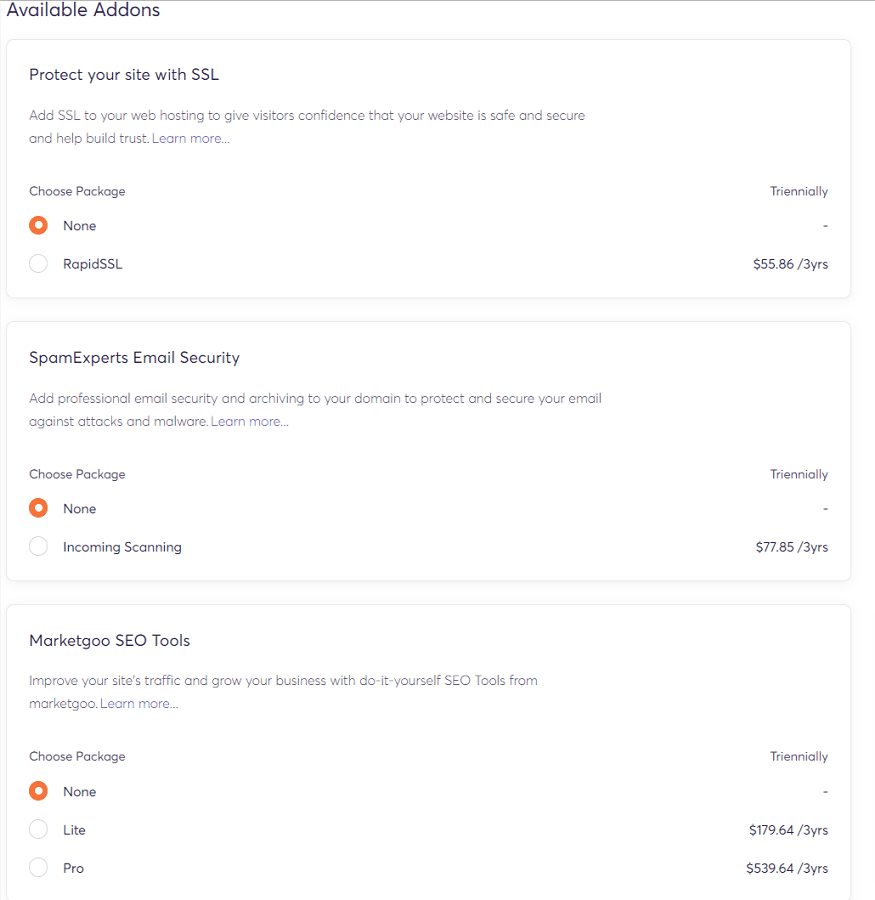Viewport: 875px width, 900px height.
Task: Open Learn more for Marketgoo SEO
Action: (139, 703)
